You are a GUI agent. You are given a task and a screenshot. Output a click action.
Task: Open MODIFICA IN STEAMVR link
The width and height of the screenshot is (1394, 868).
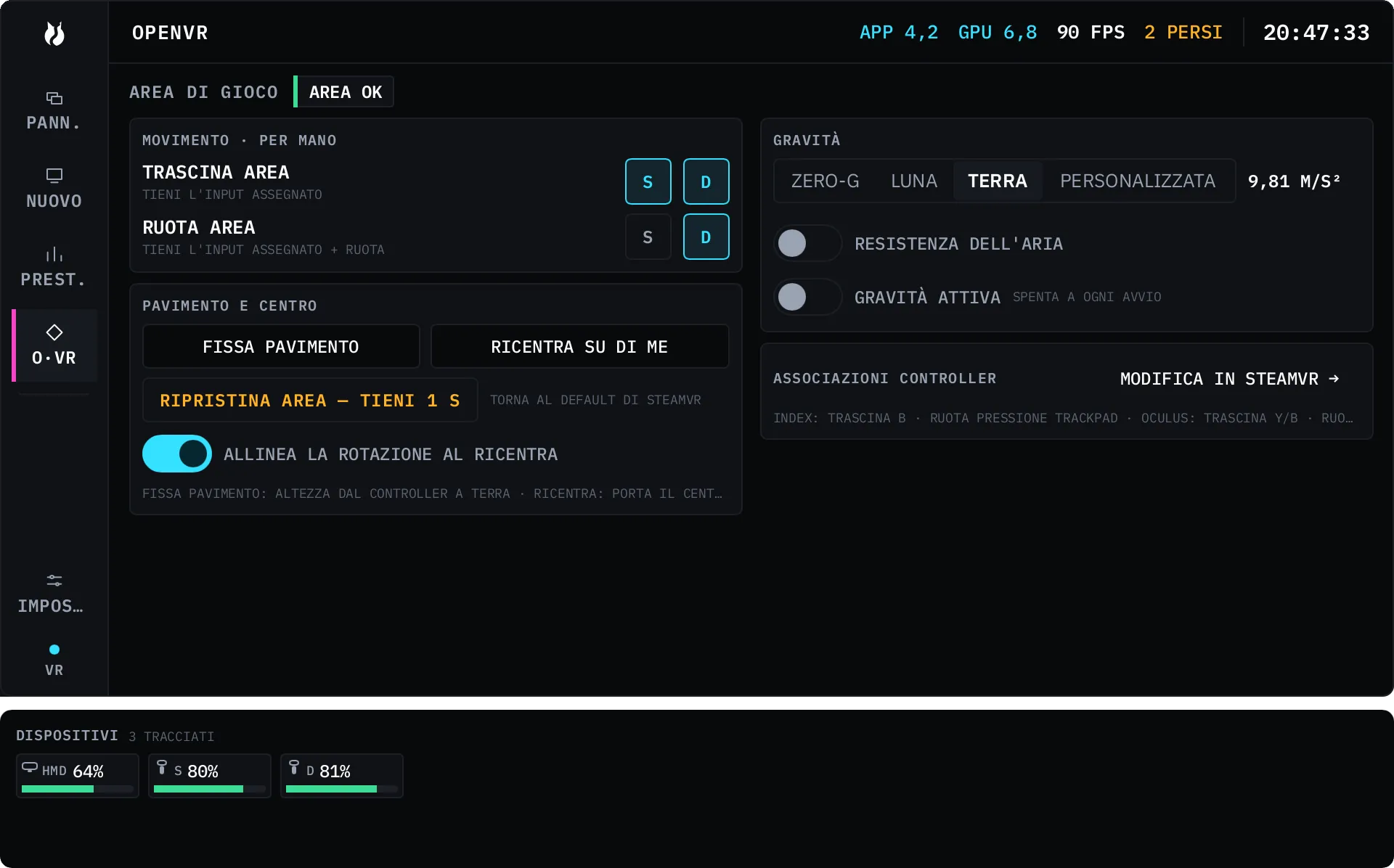click(1230, 379)
